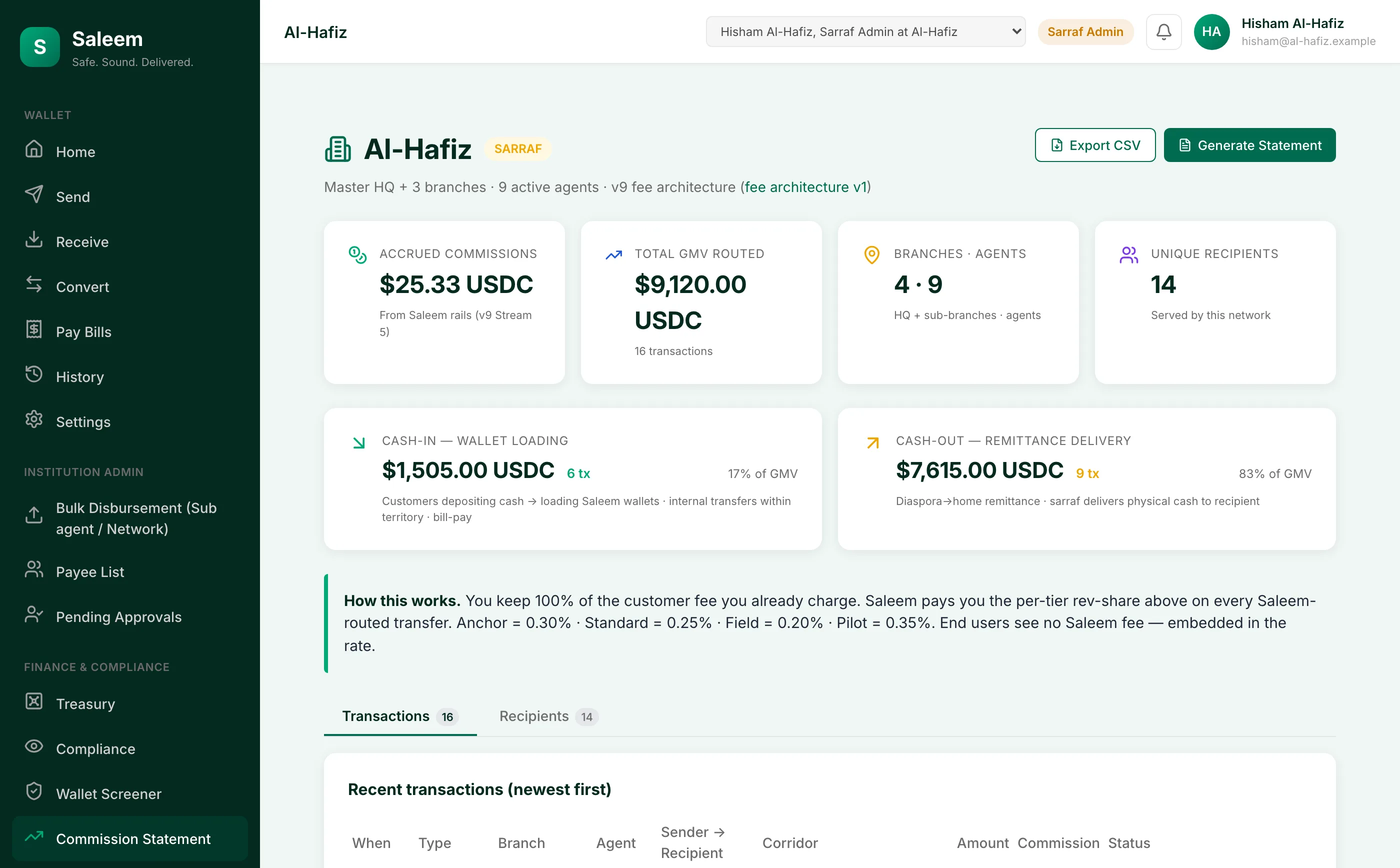Screen dimensions: 1400x868
Task: Click the Commission column header
Action: pos(1058,842)
